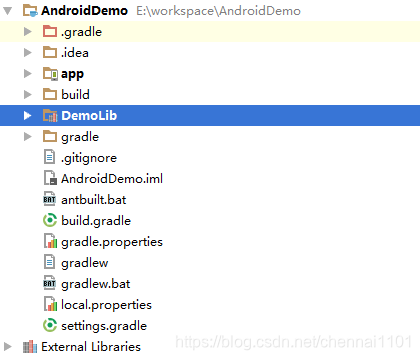The height and width of the screenshot is (360, 420).
Task: Click the build.gradle Gradle icon
Action: tap(50, 220)
